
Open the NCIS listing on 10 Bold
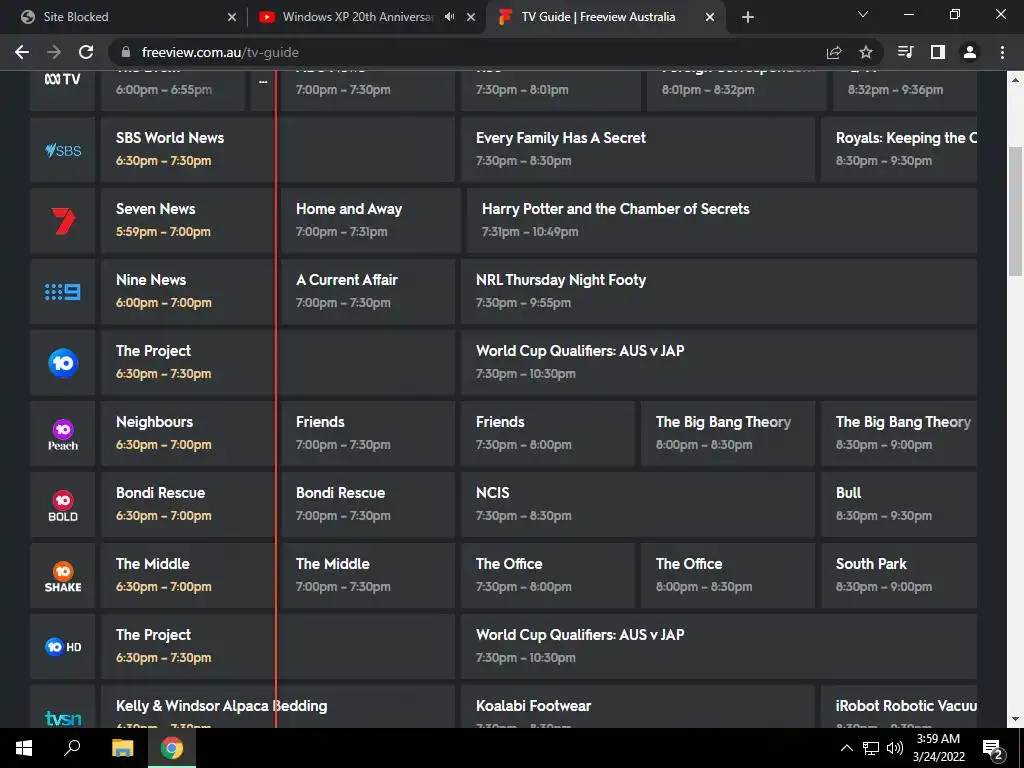pos(637,505)
